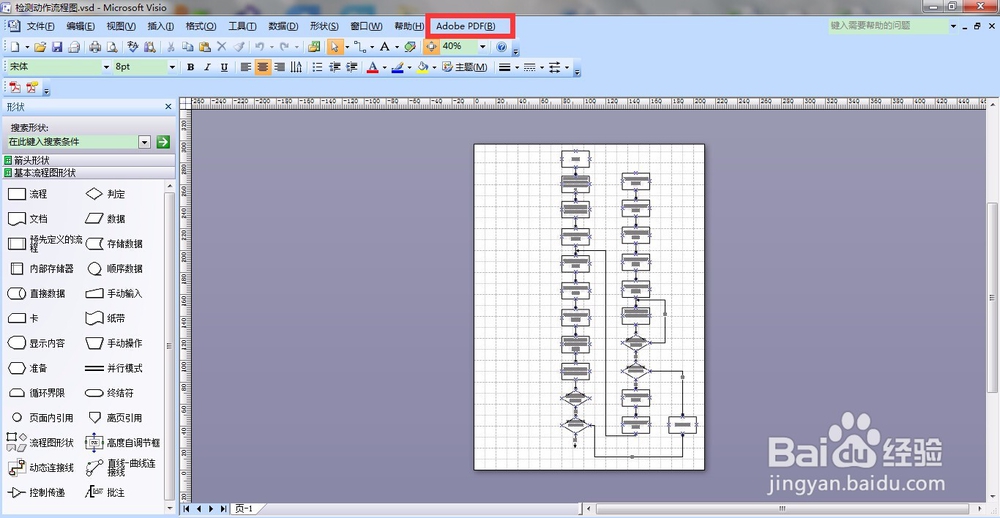Open the Visio Help icon
Image resolution: width=1000 pixels, height=518 pixels.
501,47
